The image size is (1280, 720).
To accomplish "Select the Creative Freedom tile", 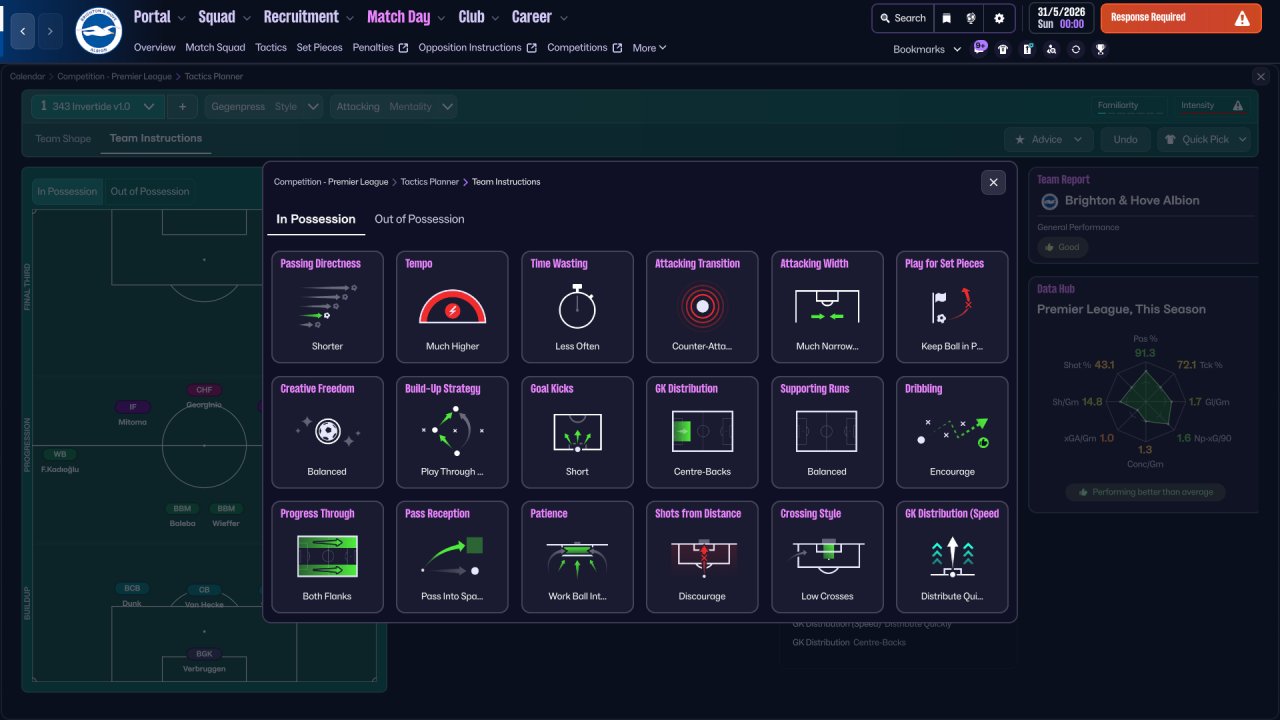I will pos(327,432).
